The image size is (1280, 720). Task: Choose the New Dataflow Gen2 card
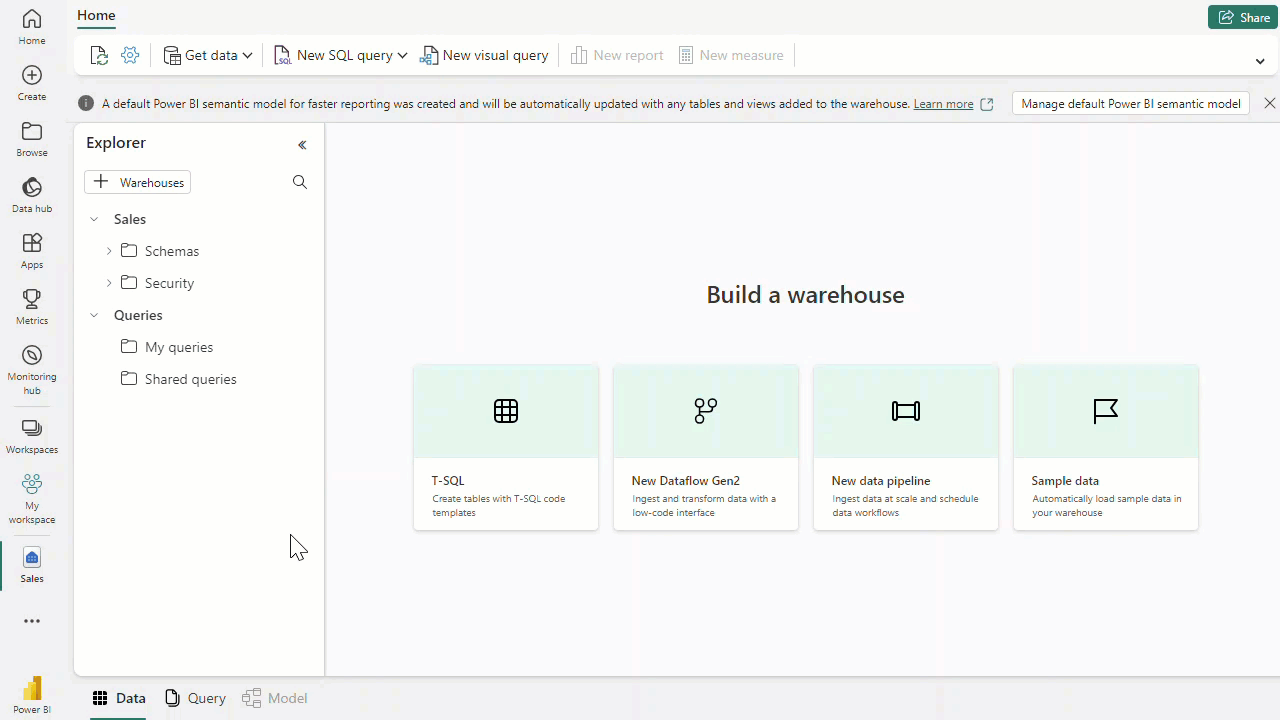click(706, 448)
